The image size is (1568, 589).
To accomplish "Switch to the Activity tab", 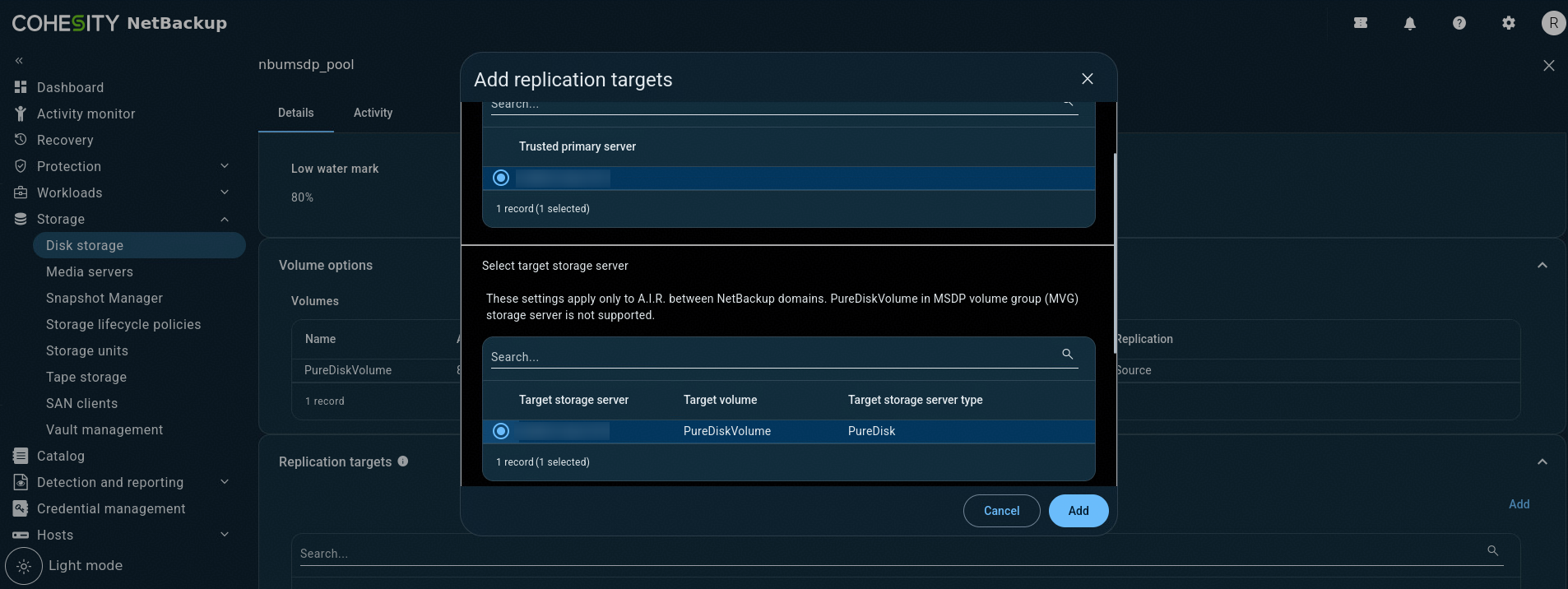I will 373,113.
